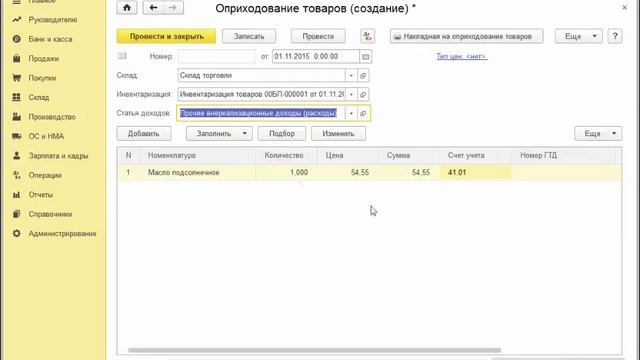Screen dimensions: 640x360
Task: Open Руководителю section in sidebar
Action: coord(53,20)
